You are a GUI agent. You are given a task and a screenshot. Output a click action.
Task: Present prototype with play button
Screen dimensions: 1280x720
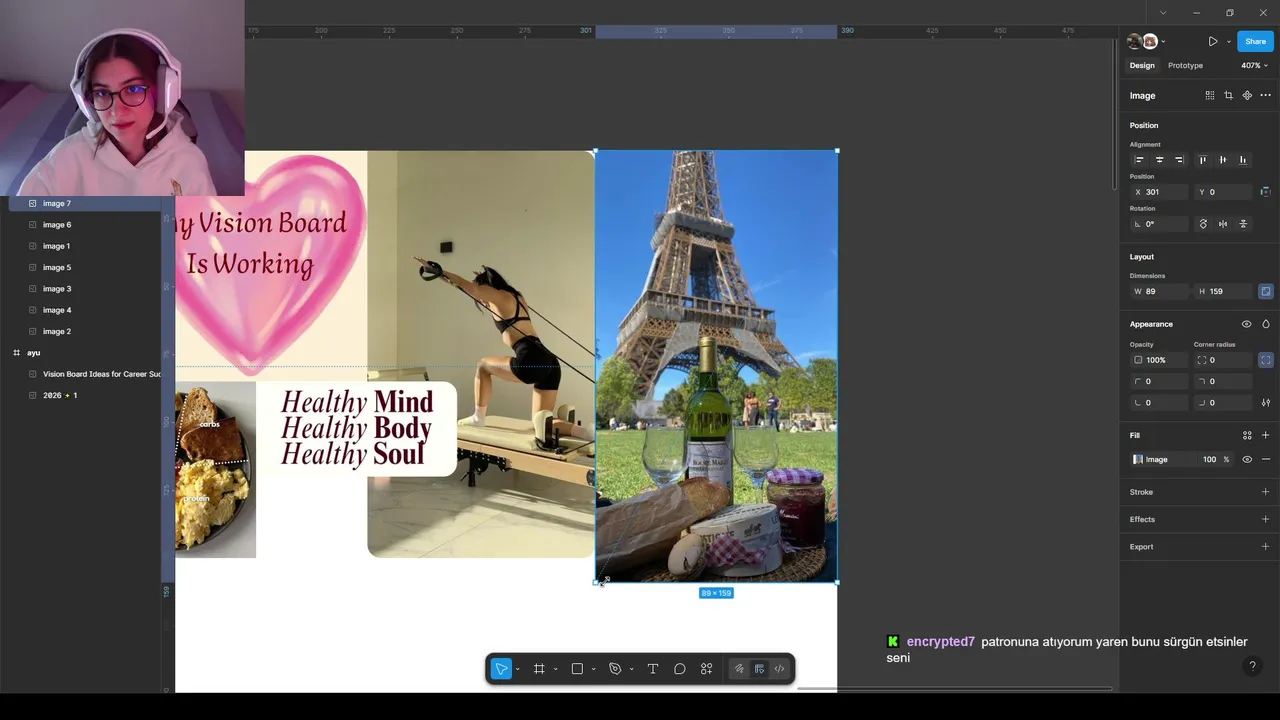coord(1213,41)
